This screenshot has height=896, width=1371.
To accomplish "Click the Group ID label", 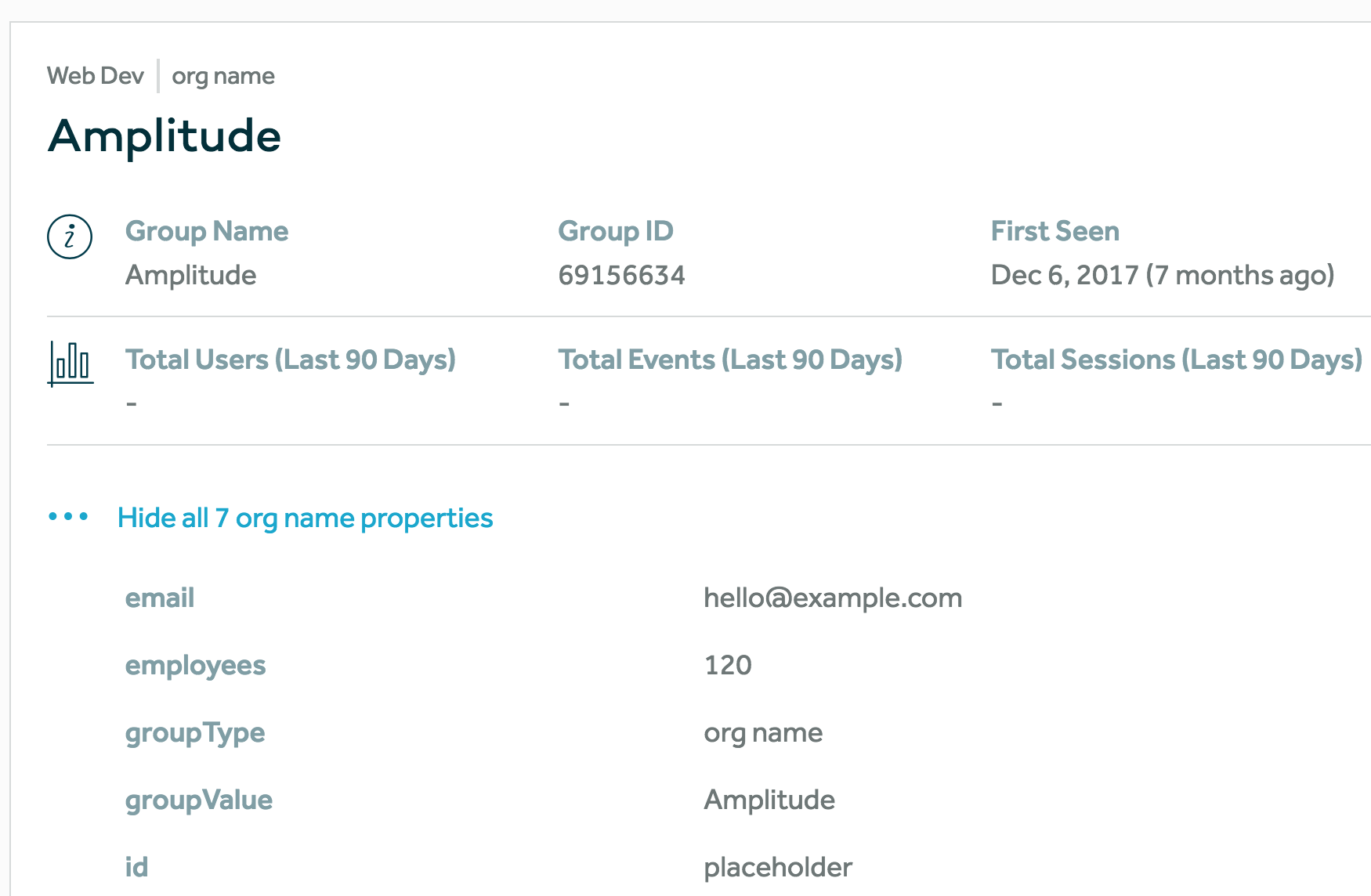I will 616,231.
